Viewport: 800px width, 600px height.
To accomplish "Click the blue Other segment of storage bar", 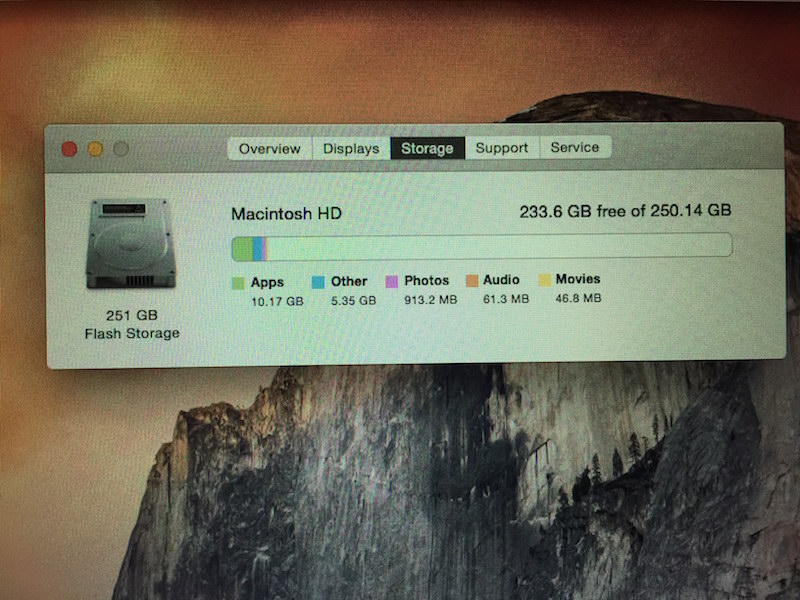I will coord(258,249).
